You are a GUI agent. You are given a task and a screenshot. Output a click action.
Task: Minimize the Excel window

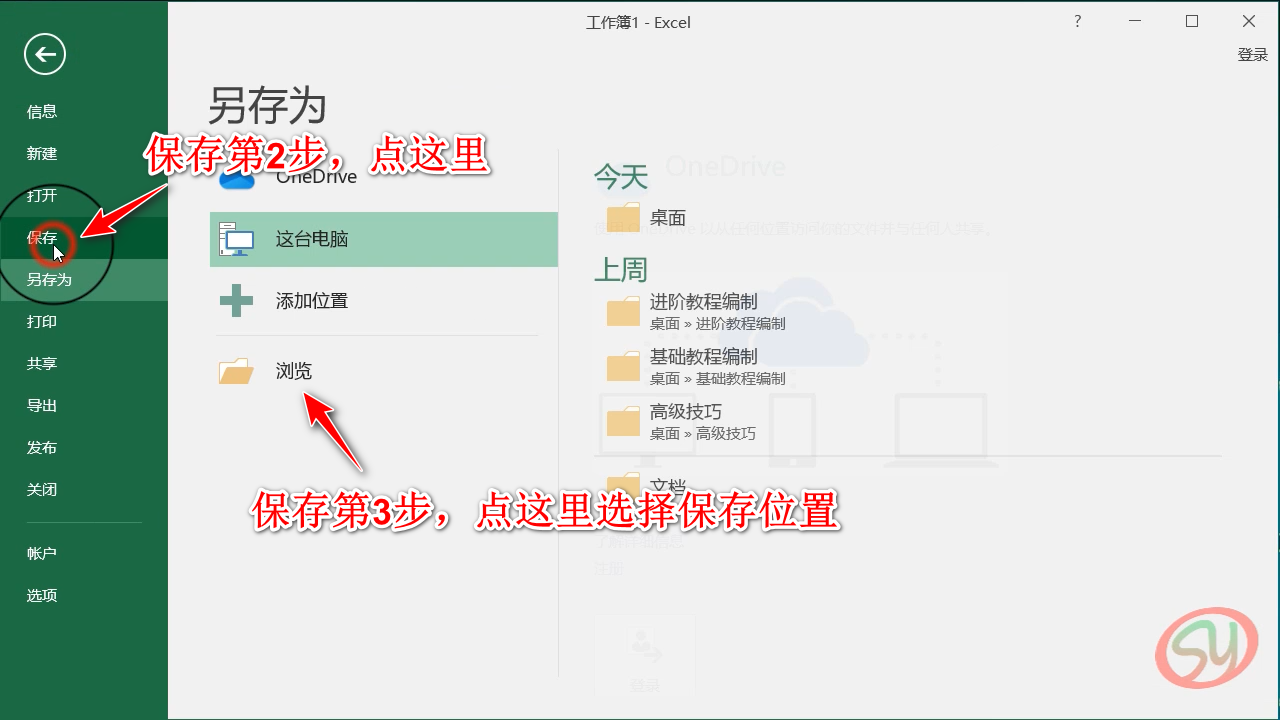tap(1135, 21)
